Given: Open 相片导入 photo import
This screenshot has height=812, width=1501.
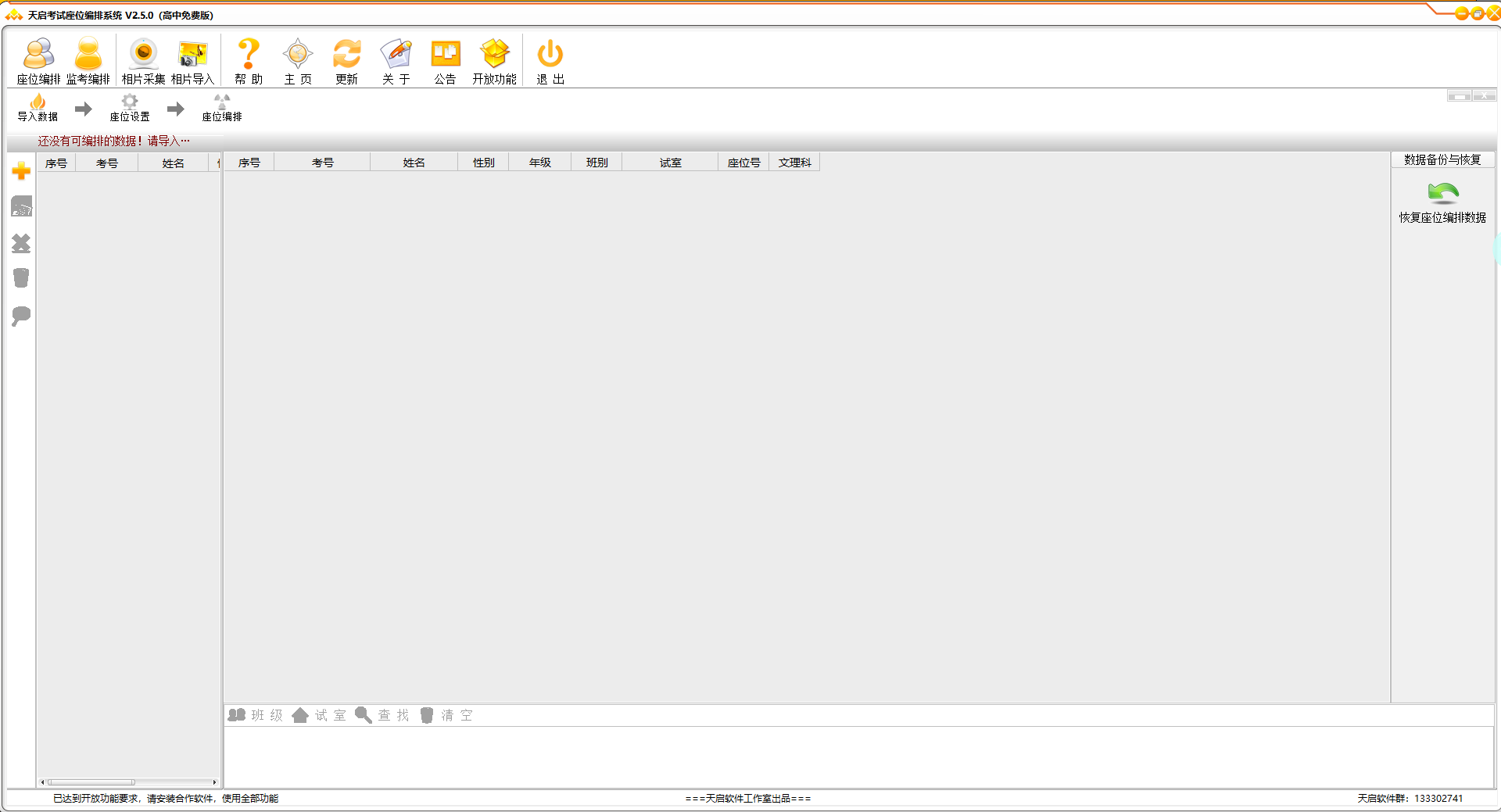Looking at the screenshot, I should (x=192, y=61).
